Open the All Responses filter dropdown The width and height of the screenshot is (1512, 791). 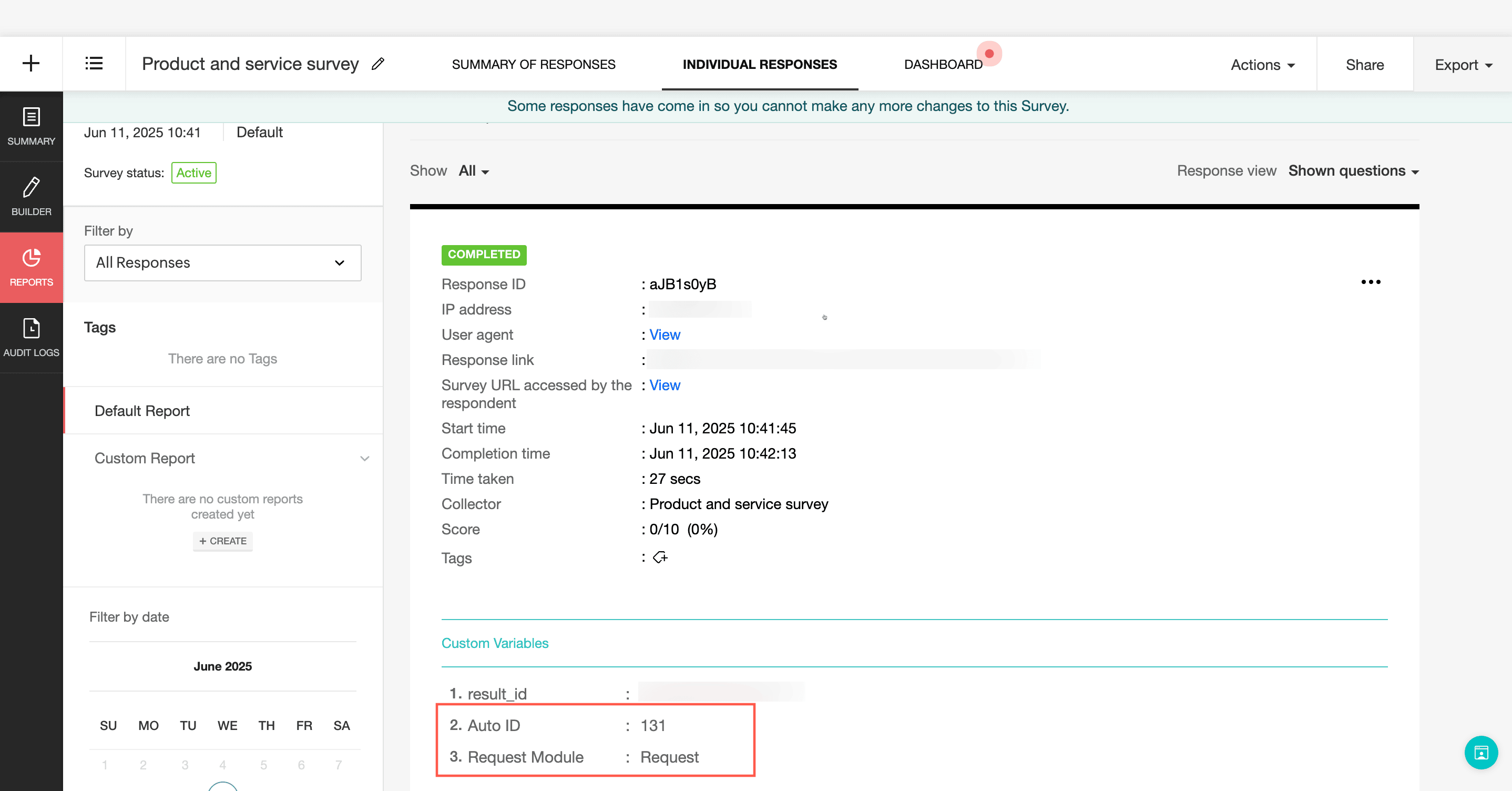point(222,262)
